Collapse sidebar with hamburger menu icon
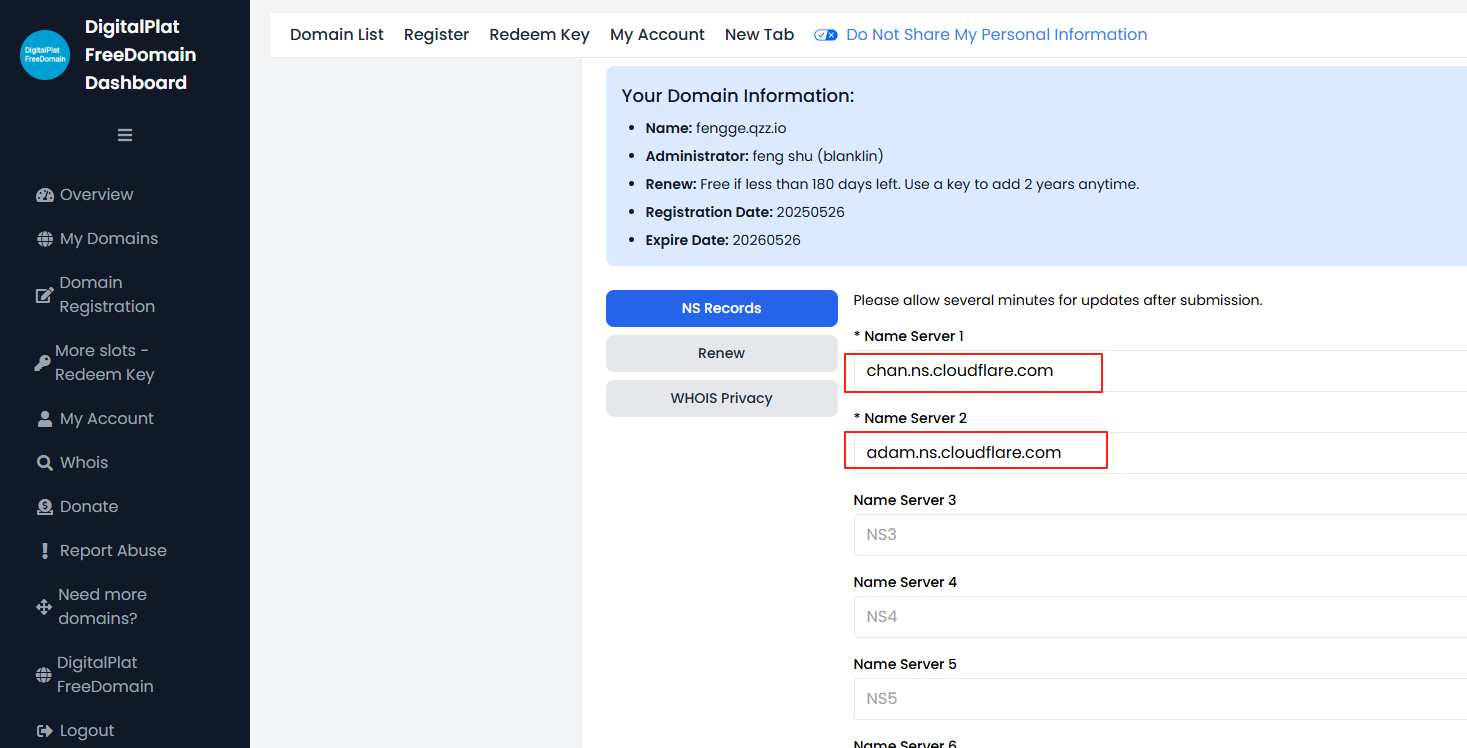 (x=125, y=135)
